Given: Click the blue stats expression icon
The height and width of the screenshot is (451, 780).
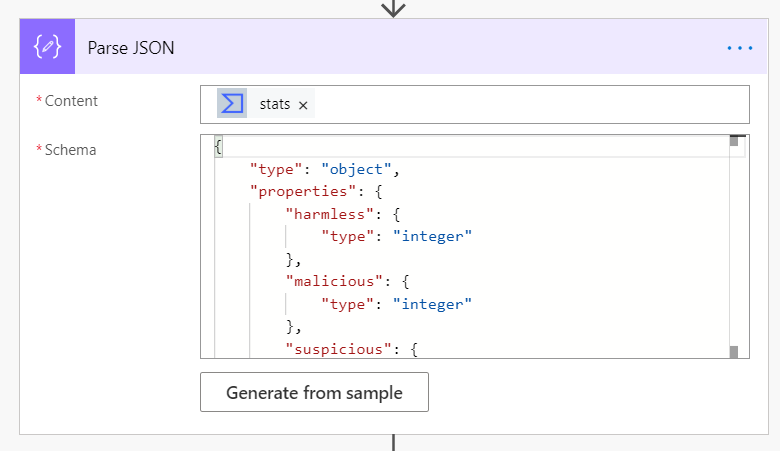Looking at the screenshot, I should tap(232, 104).
